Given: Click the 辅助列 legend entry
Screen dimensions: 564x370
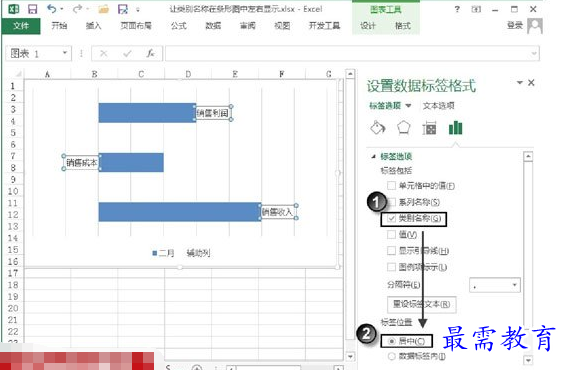Looking at the screenshot, I should pos(198,253).
